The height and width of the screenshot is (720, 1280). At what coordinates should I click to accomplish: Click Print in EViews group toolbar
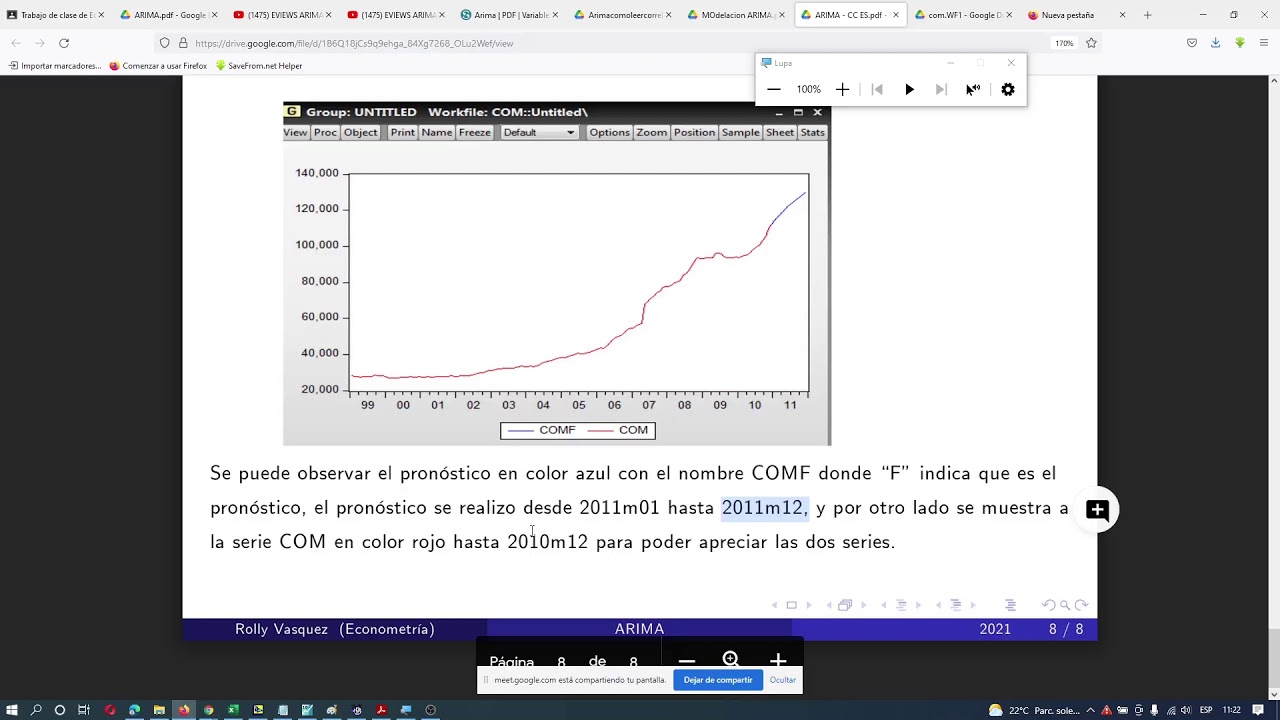click(x=402, y=133)
